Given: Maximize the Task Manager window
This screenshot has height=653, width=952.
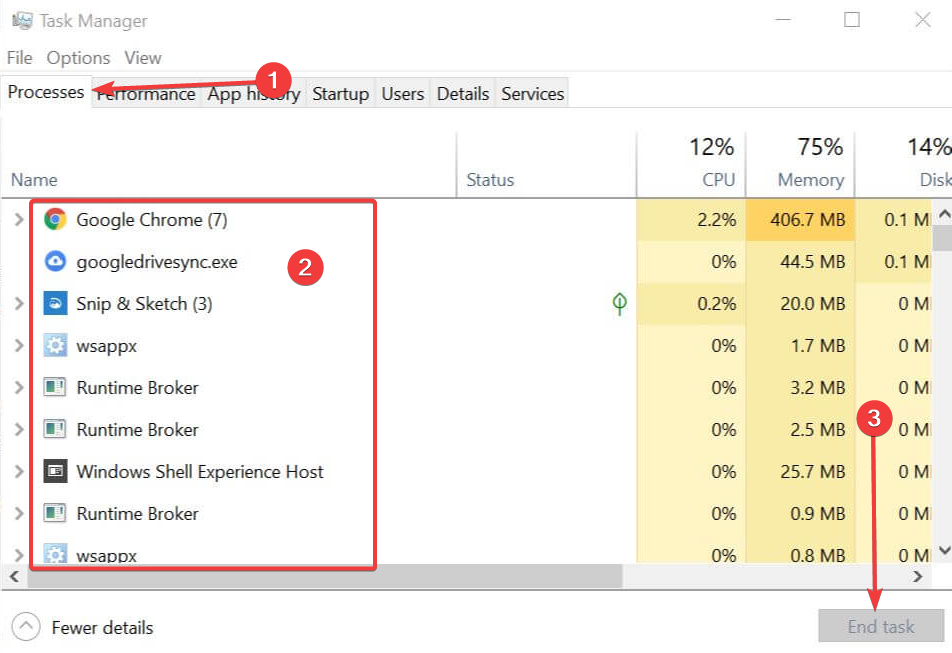Looking at the screenshot, I should click(x=852, y=19).
